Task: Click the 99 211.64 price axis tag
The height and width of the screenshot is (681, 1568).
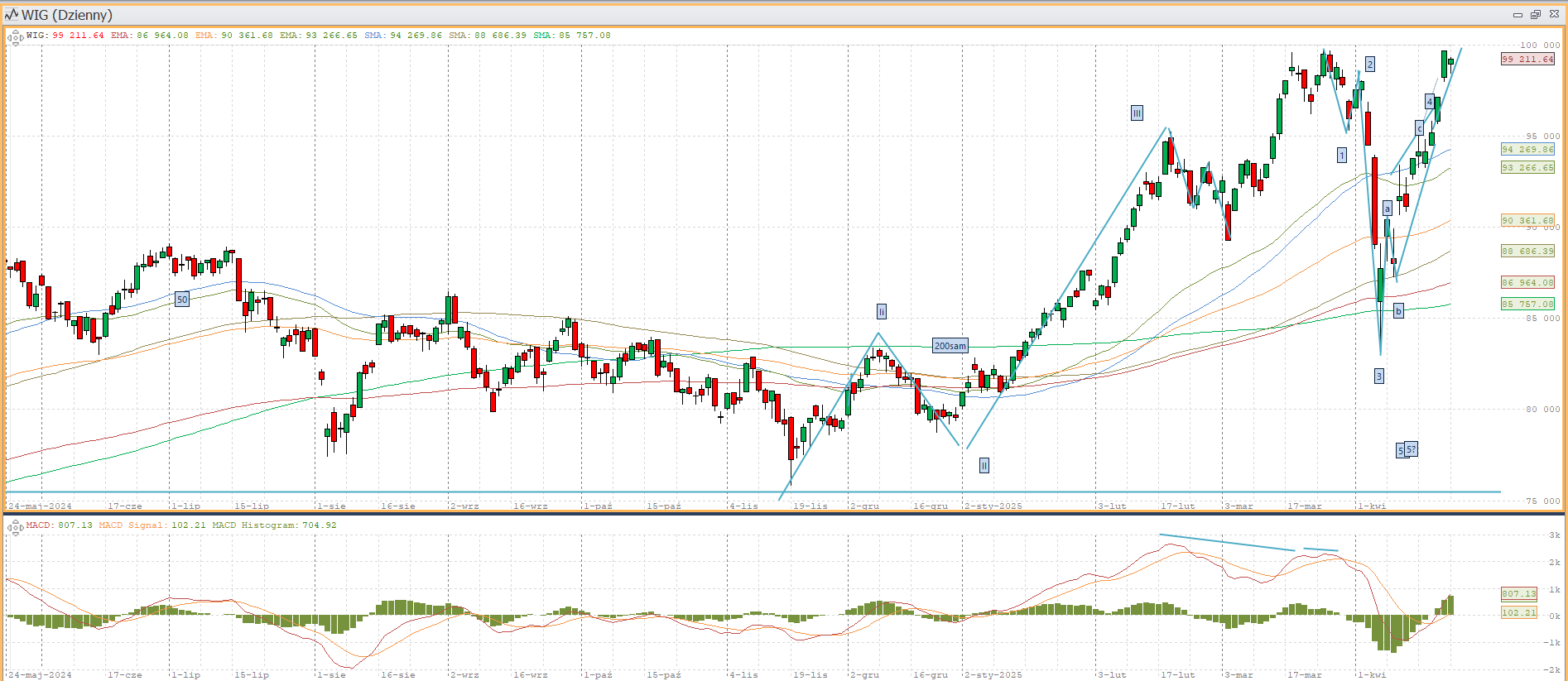Action: tap(1527, 60)
